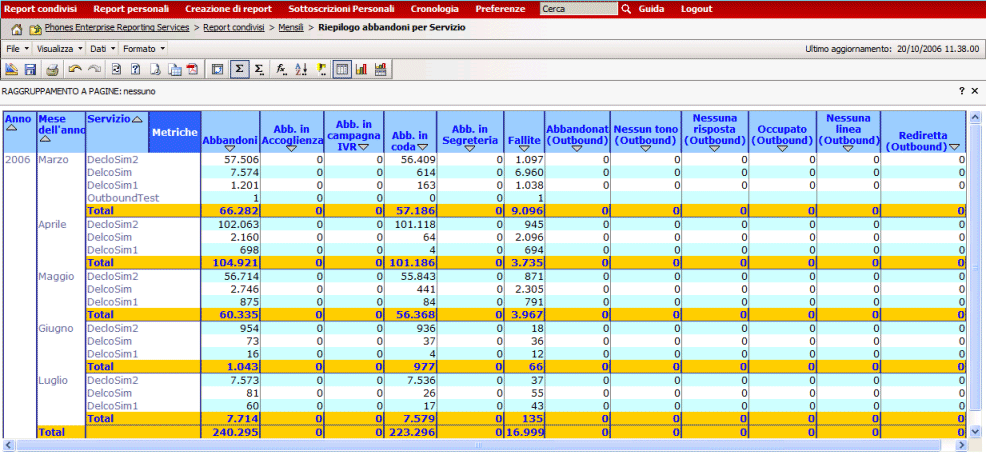The image size is (986, 455).
Task: Open the Visualizza dropdown menu
Action: pyautogui.click(x=60, y=48)
